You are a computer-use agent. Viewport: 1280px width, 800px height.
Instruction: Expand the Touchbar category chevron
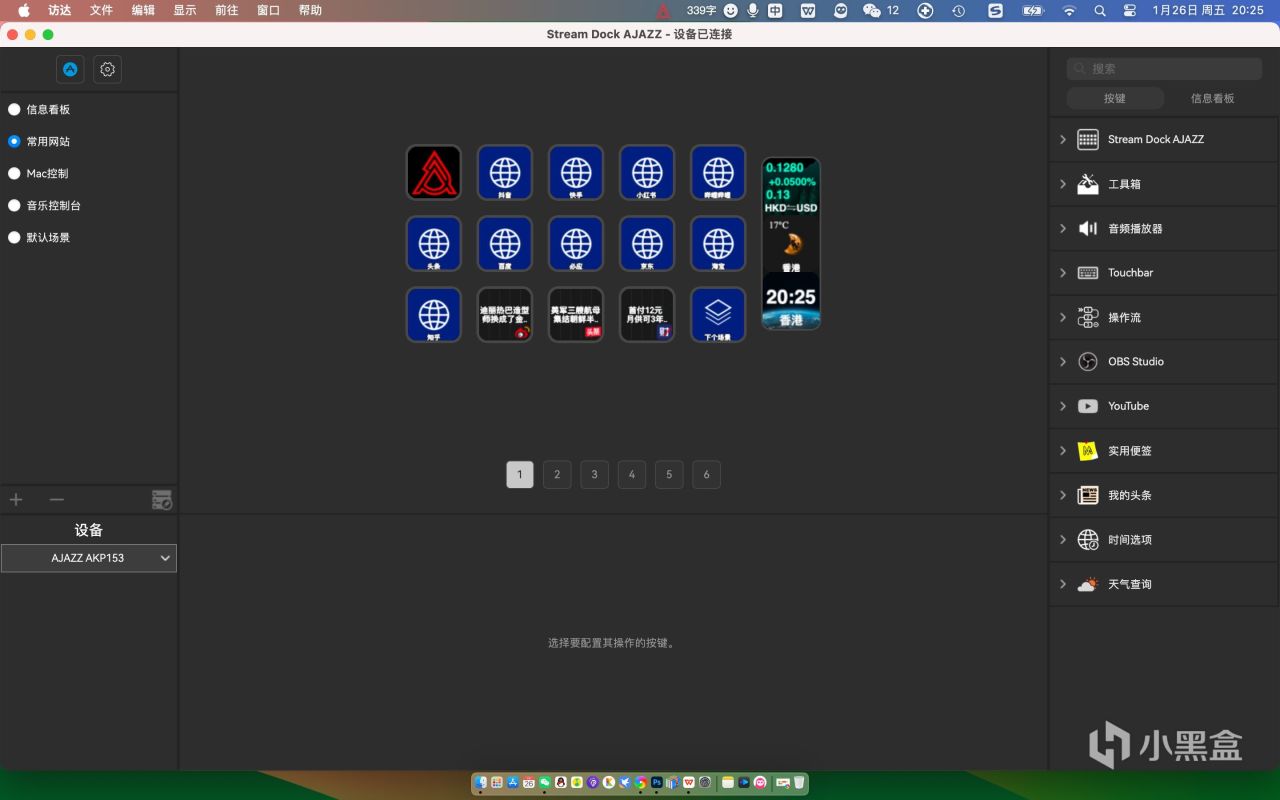1063,273
